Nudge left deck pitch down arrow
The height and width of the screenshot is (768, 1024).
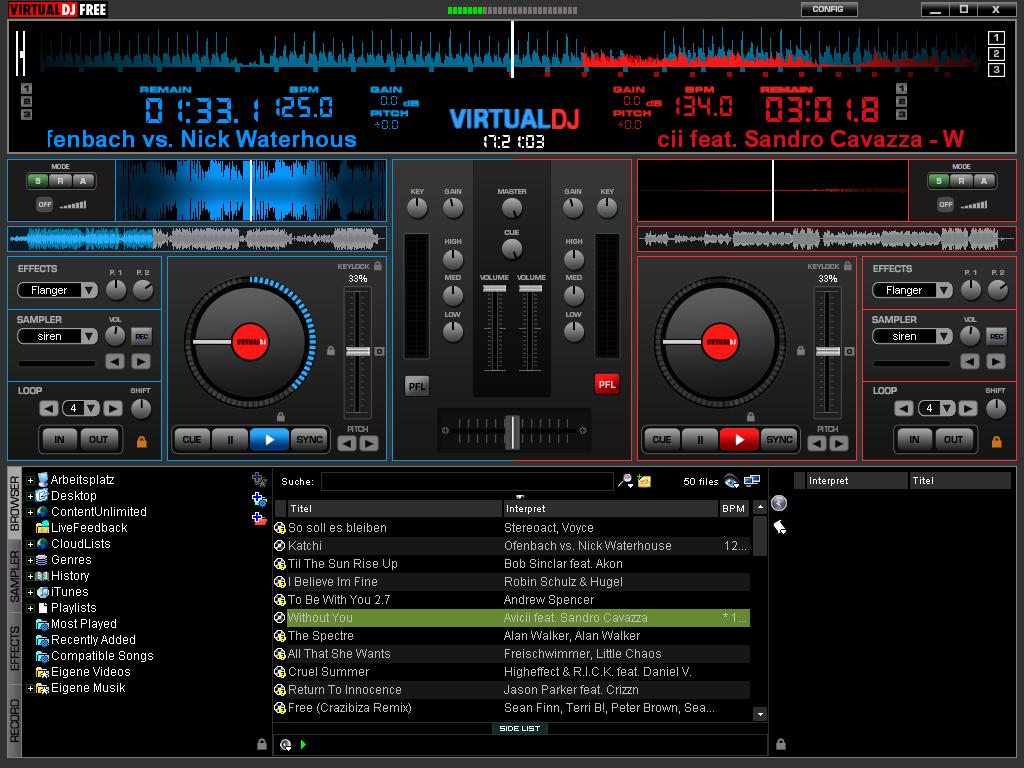click(347, 443)
